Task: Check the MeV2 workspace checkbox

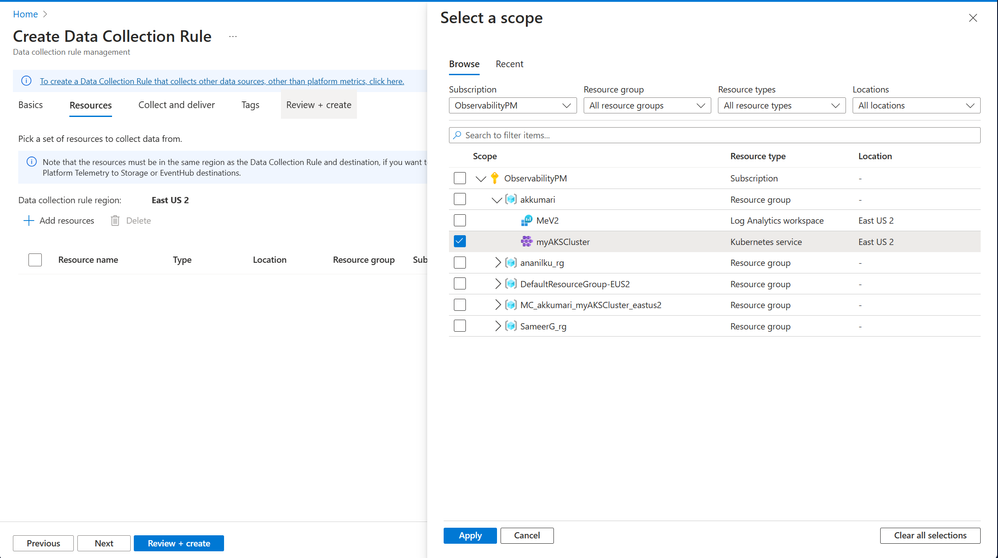Action: [460, 220]
